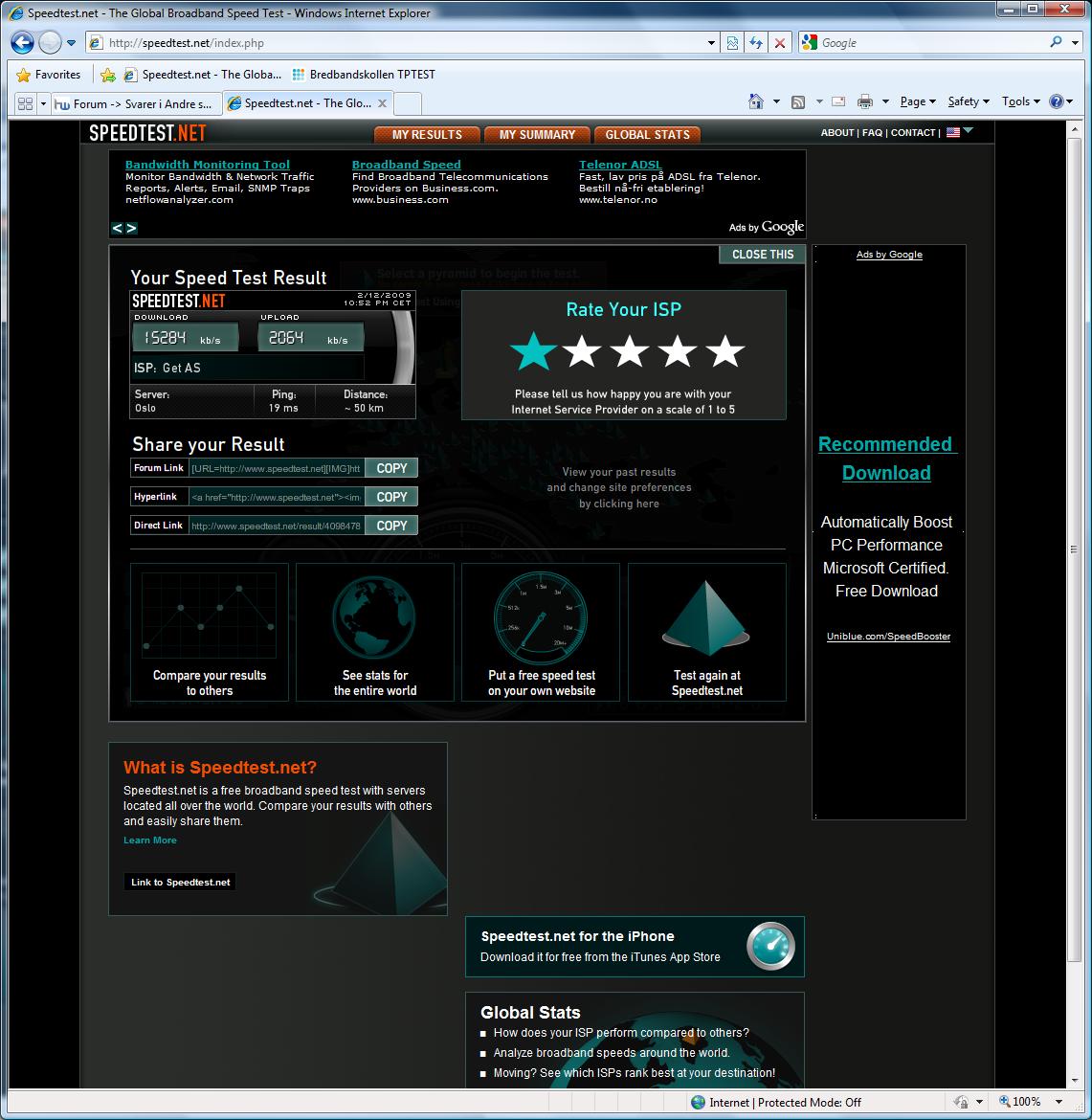Open the recent pages dropdown arrow
This screenshot has width=1092, height=1120.
(71, 43)
